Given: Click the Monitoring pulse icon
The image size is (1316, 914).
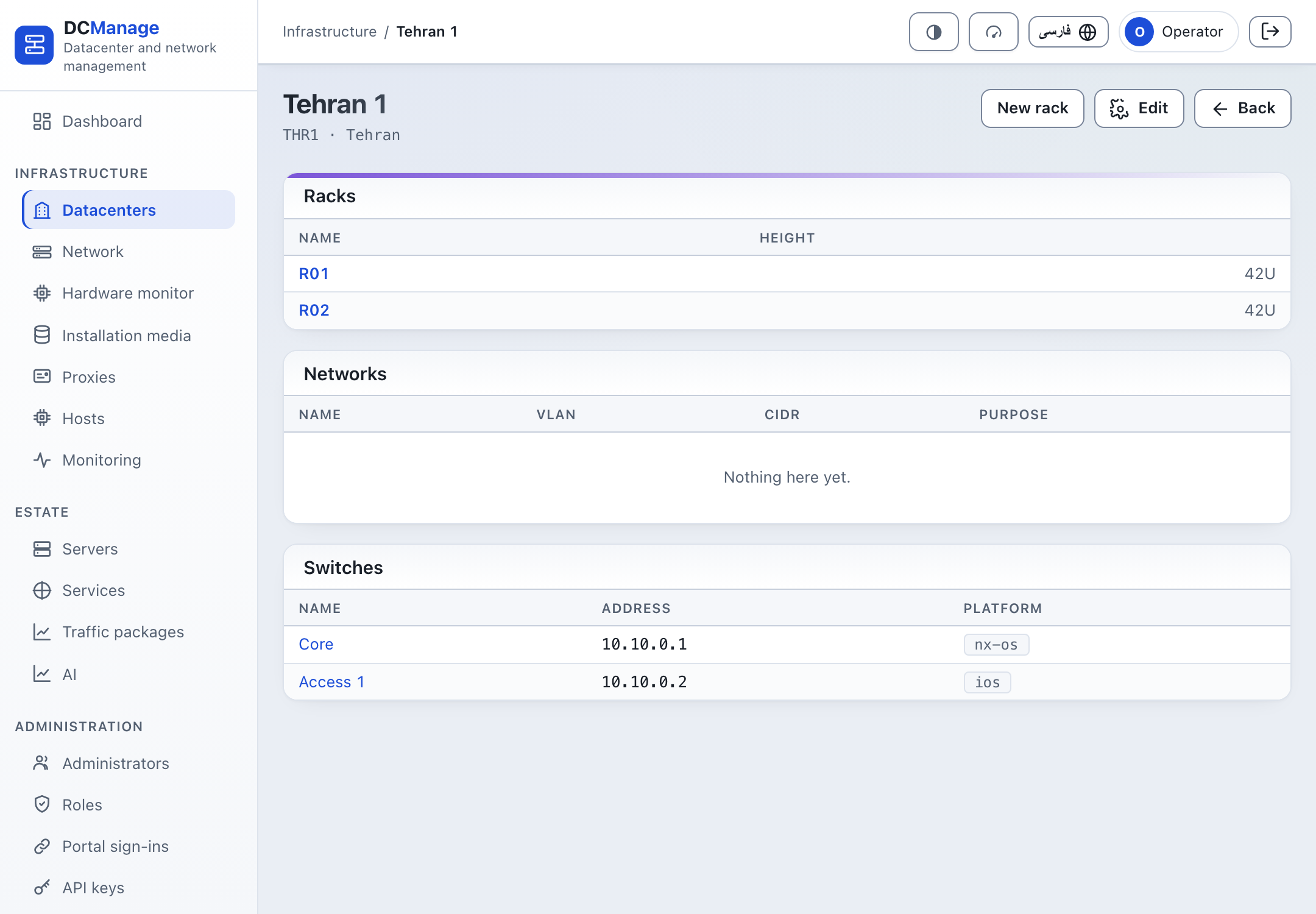Looking at the screenshot, I should (42, 459).
